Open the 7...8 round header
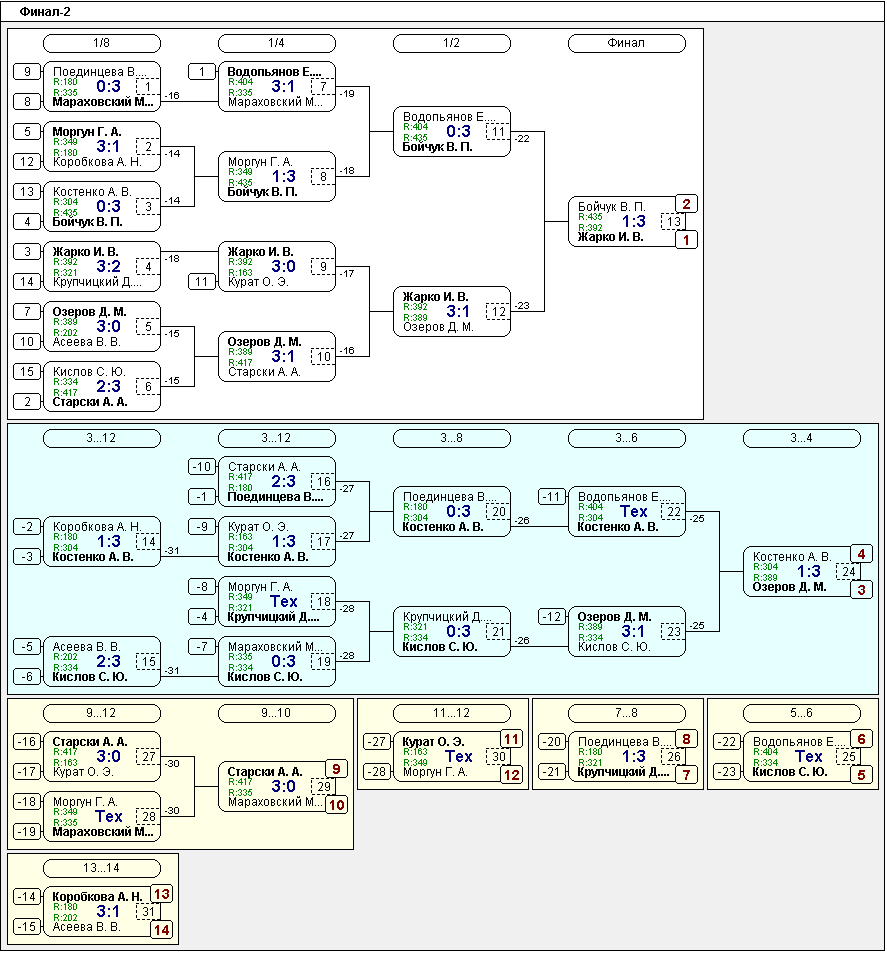887x953 pixels. pos(627,713)
